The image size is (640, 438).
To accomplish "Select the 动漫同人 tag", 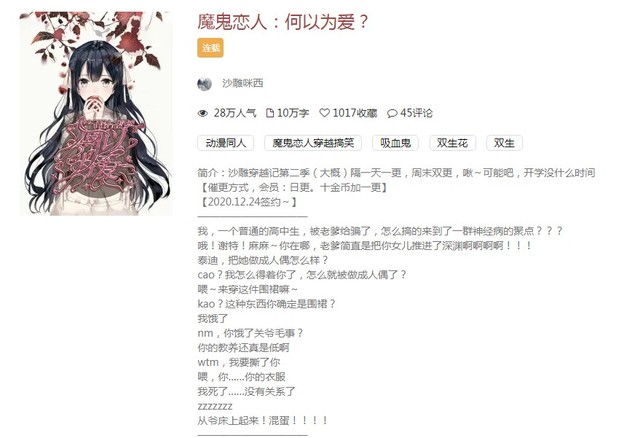I will [x=226, y=143].
